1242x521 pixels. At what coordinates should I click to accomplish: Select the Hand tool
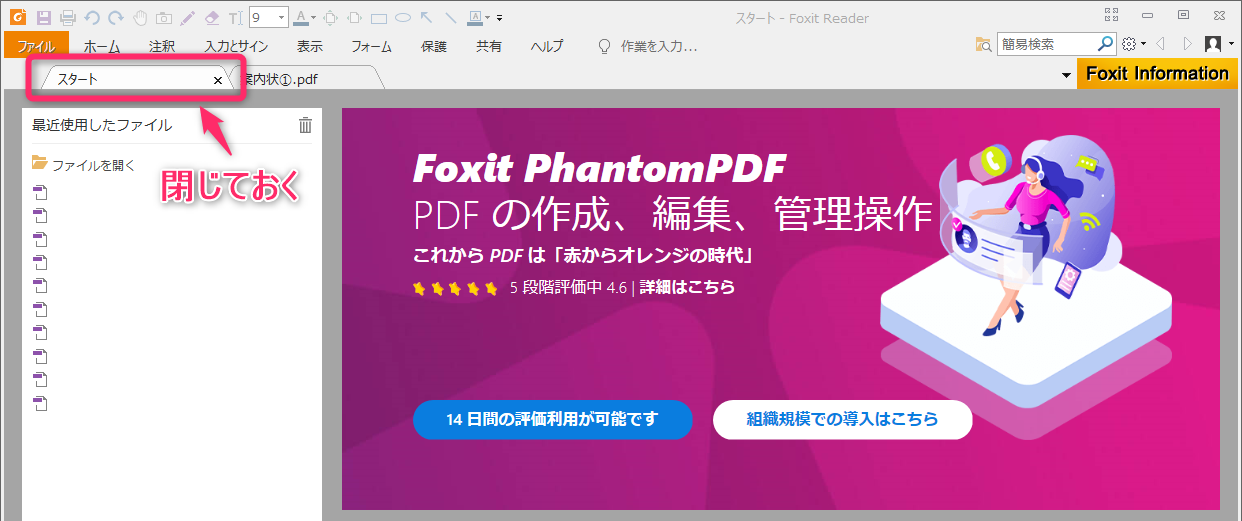click(x=141, y=18)
